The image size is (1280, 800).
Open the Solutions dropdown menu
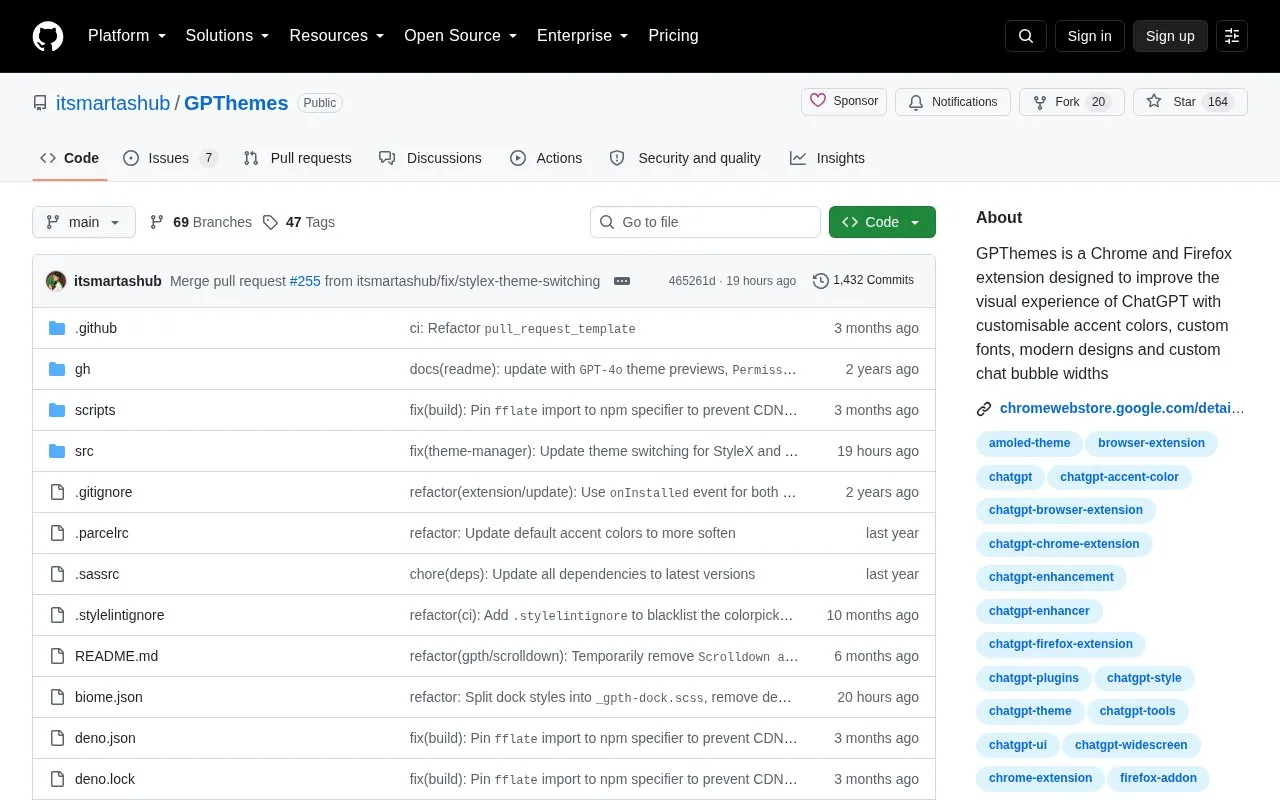(228, 36)
